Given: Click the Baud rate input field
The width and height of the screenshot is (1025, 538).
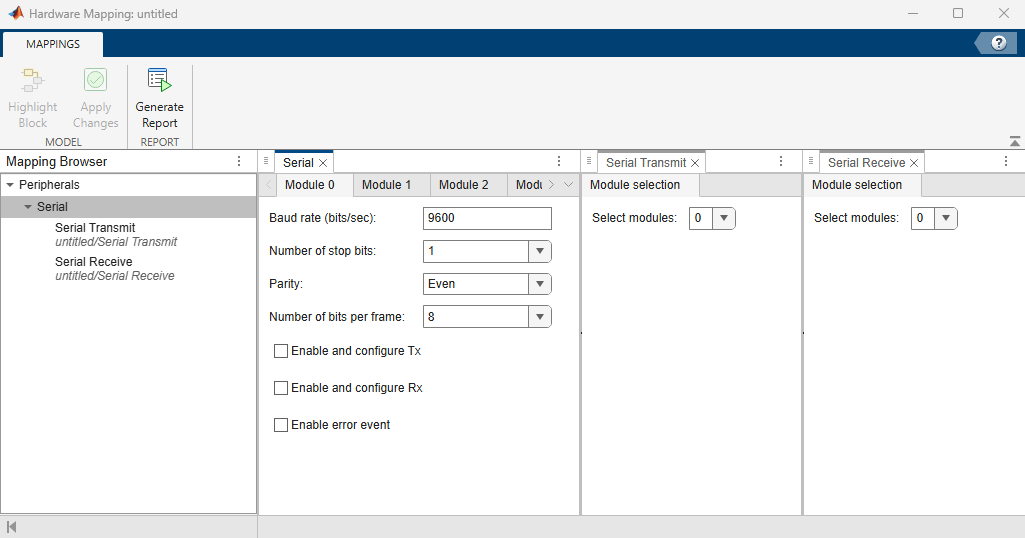Looking at the screenshot, I should [x=487, y=218].
